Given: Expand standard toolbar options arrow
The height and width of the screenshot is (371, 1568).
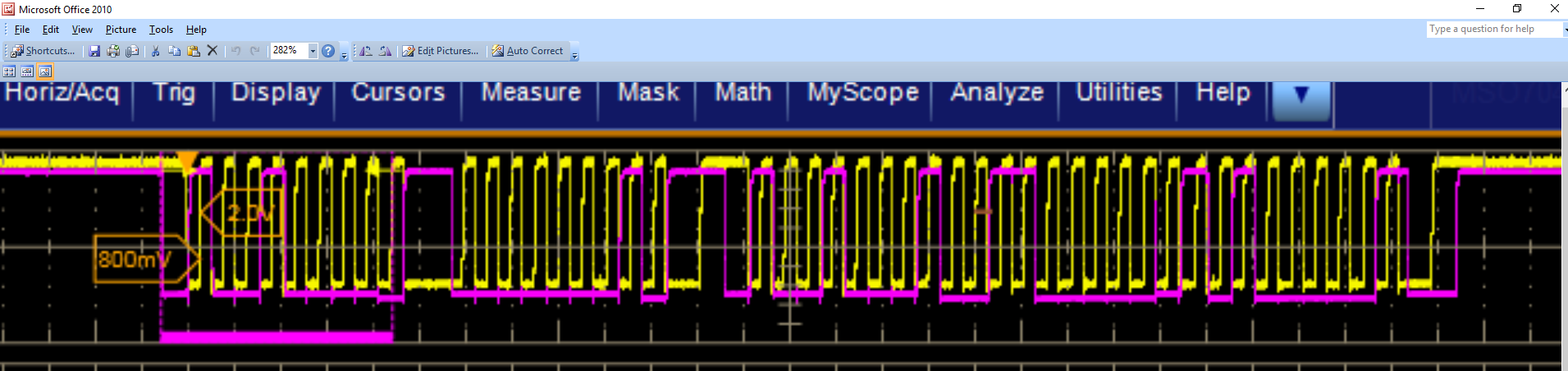Looking at the screenshot, I should (x=344, y=54).
